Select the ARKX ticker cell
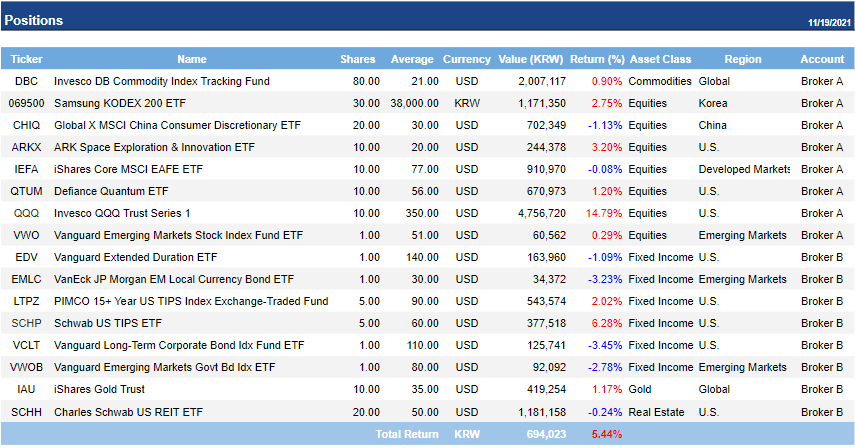The height and width of the screenshot is (448, 855). point(26,147)
